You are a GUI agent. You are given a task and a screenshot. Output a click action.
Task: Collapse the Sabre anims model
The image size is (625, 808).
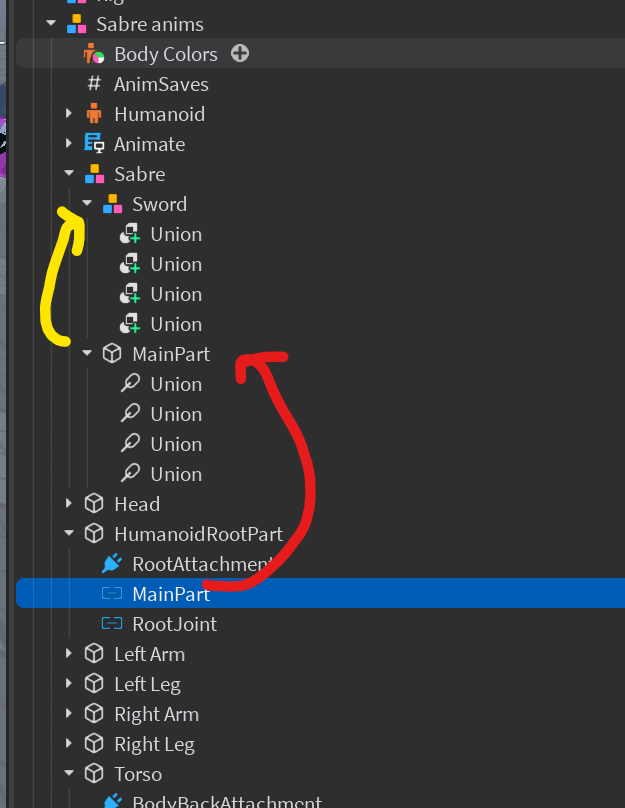[x=50, y=23]
